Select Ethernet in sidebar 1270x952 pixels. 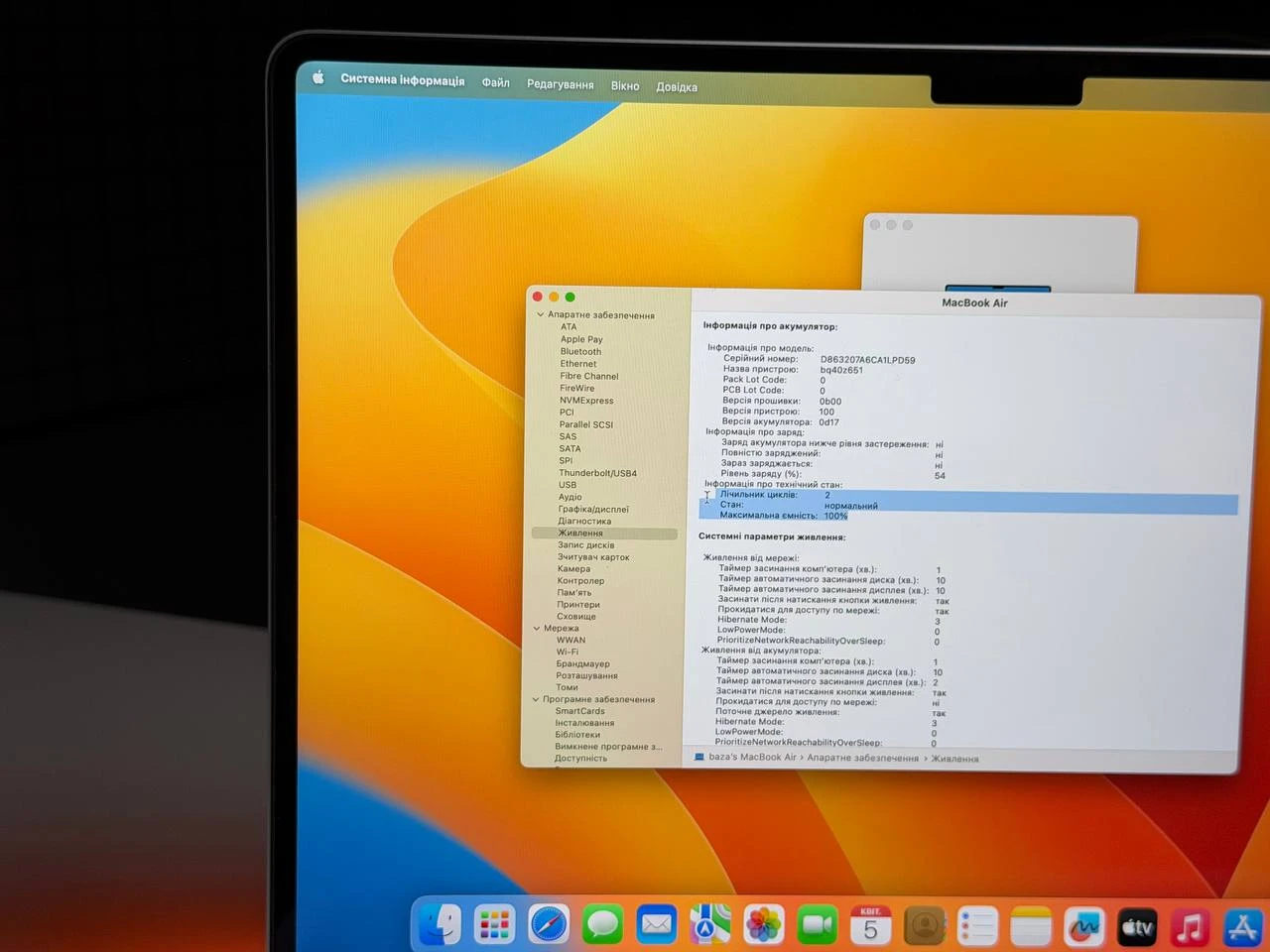pyautogui.click(x=578, y=364)
